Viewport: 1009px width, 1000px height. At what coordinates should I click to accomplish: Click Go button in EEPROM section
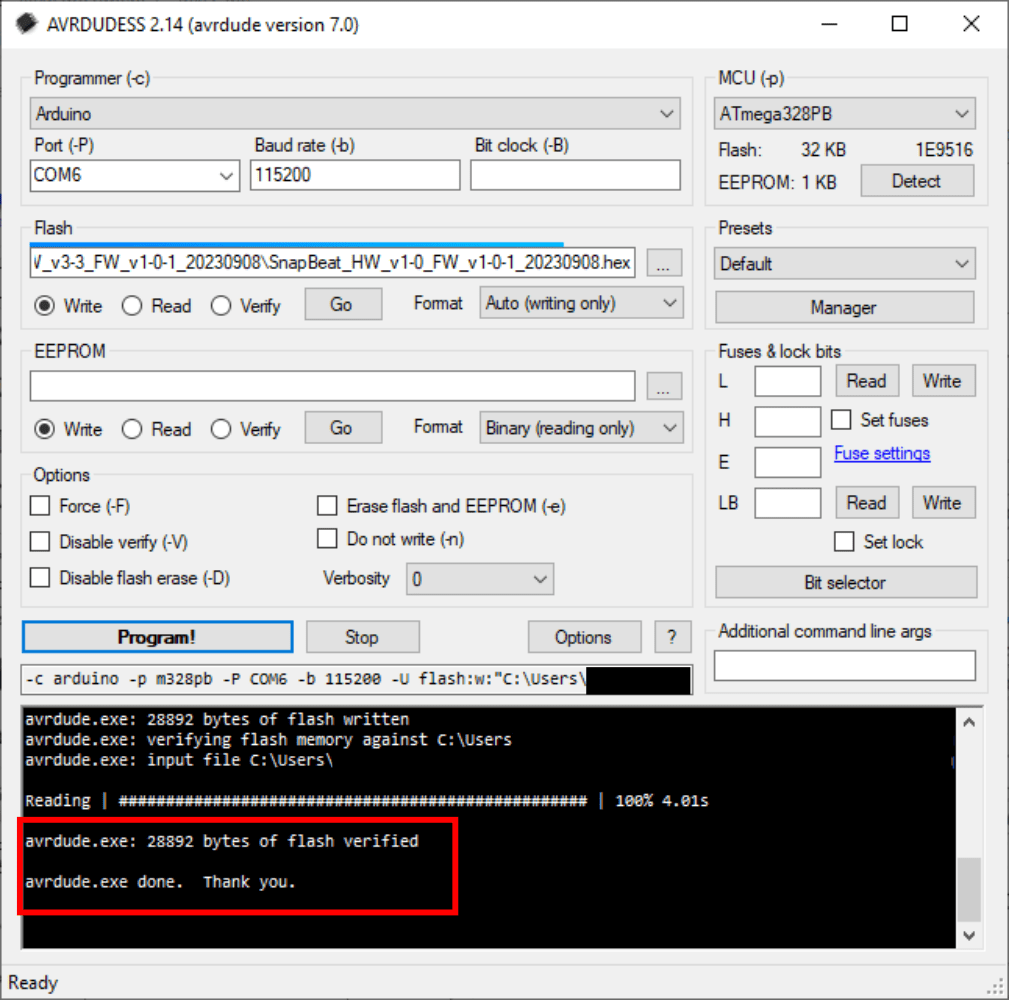[x=342, y=428]
